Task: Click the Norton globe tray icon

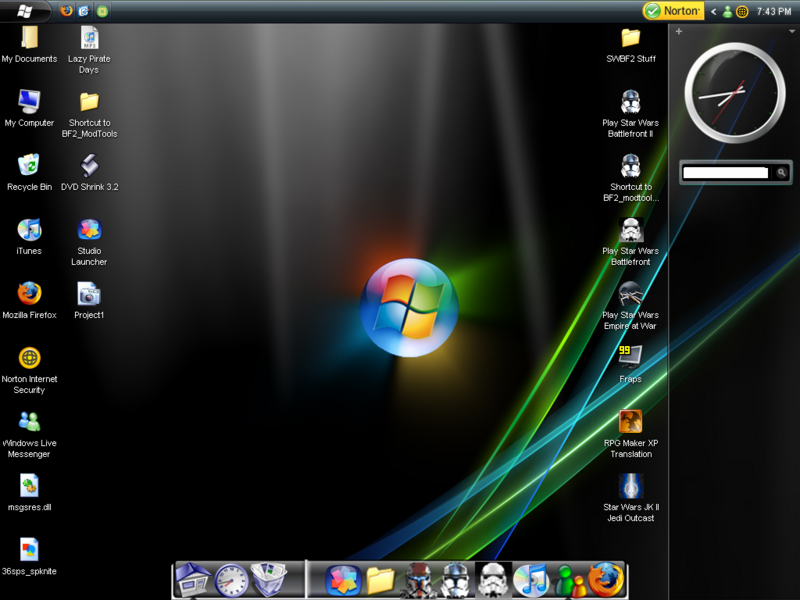Action: coord(742,11)
